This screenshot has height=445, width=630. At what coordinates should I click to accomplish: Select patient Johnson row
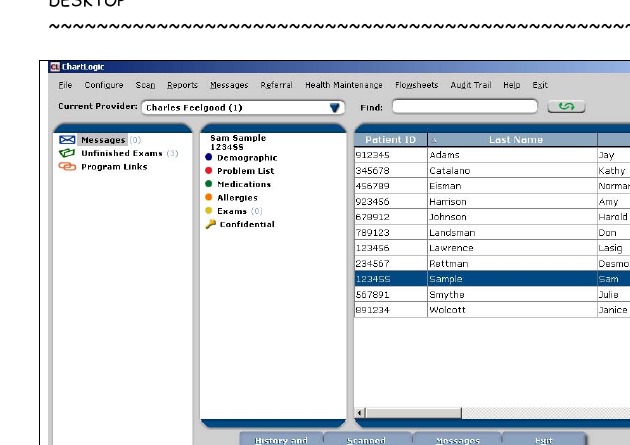[492, 217]
